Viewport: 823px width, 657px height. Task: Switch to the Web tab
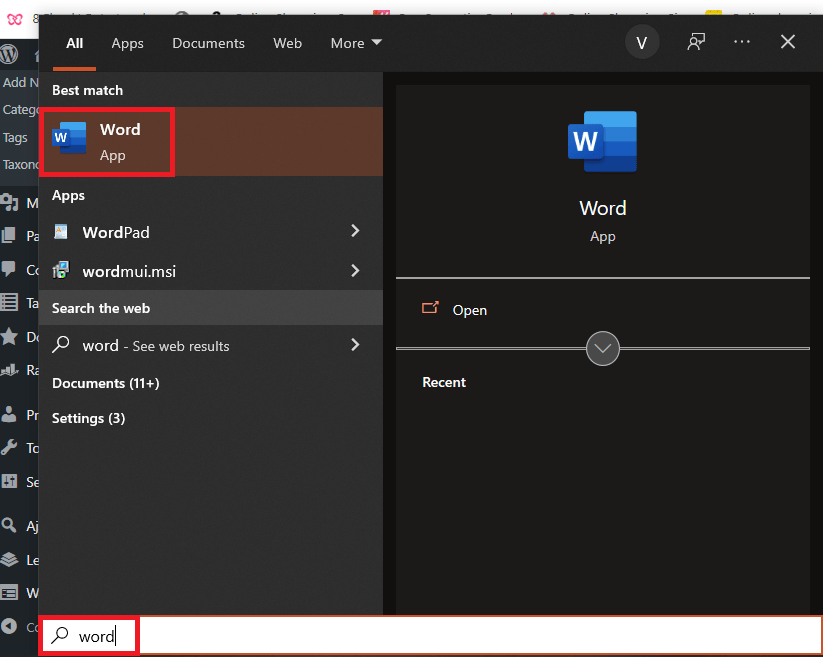tap(287, 43)
